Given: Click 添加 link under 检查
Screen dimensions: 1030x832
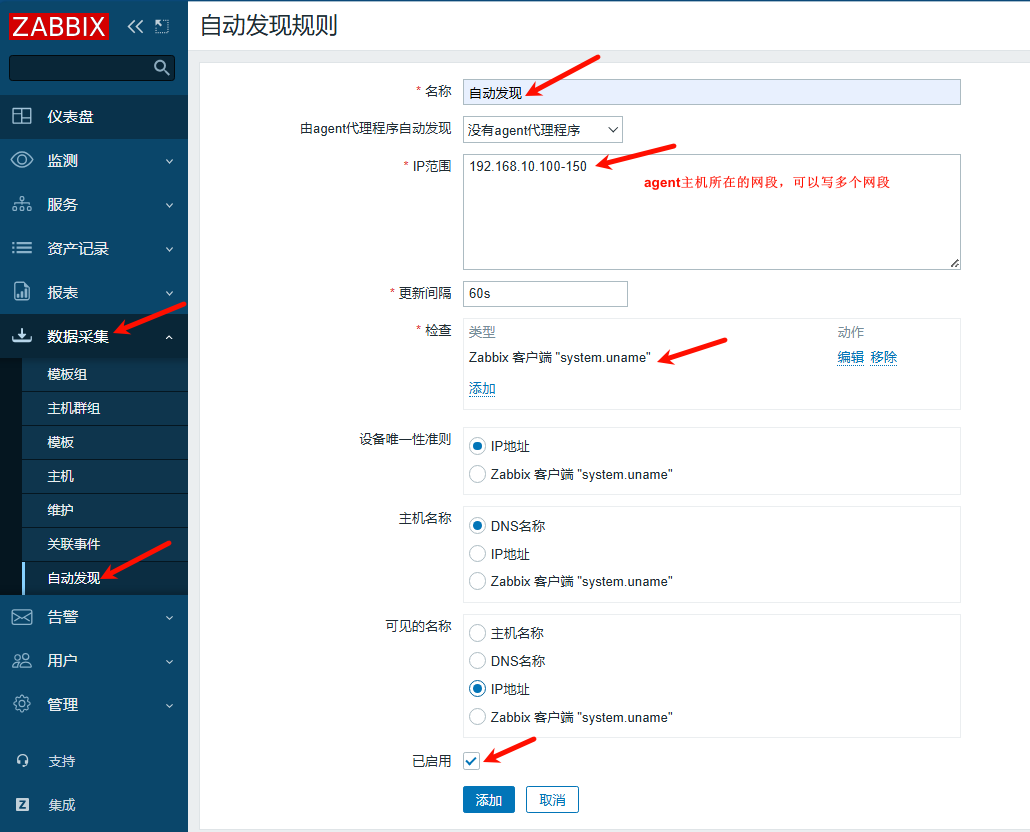Looking at the screenshot, I should coord(482,389).
